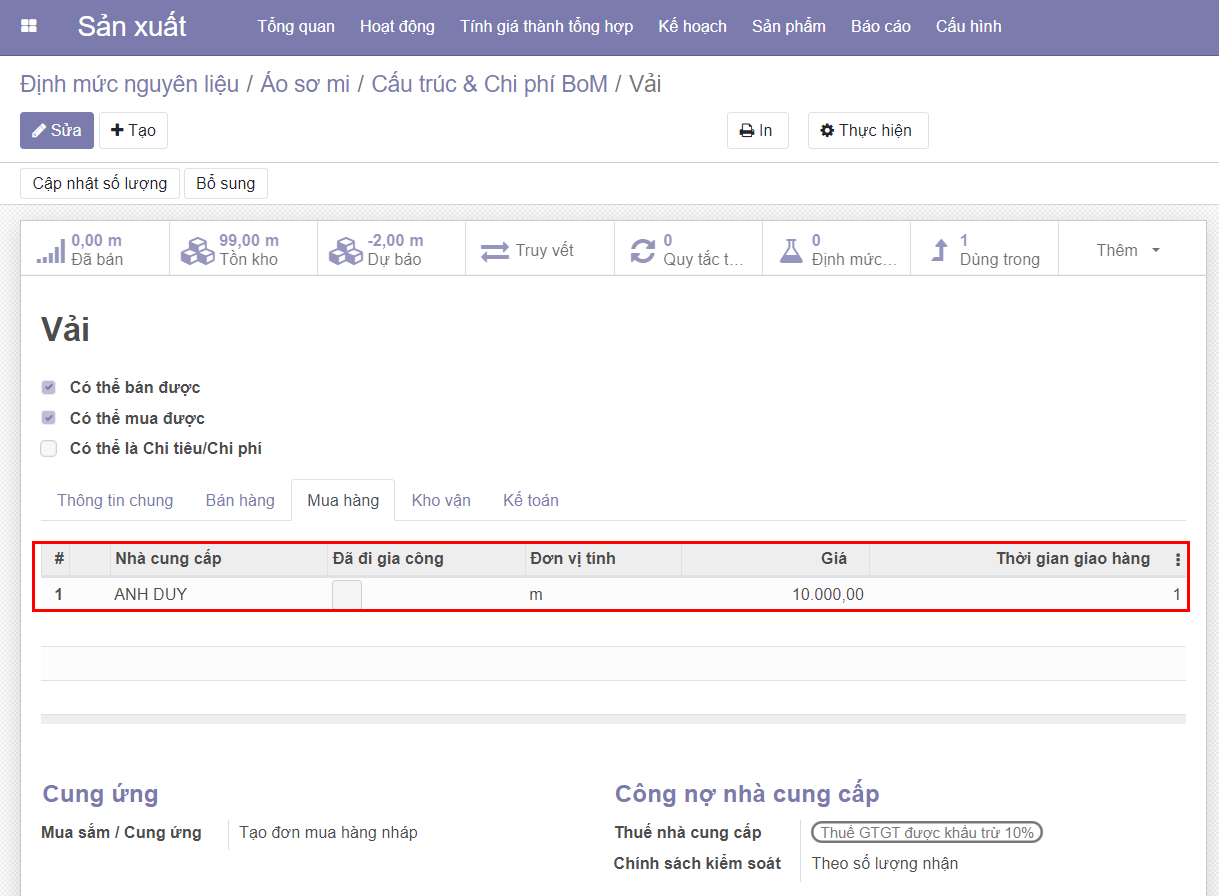Enable Có thể là Chi tiêu/Chi phí checkbox
The height and width of the screenshot is (896, 1219).
[49, 449]
